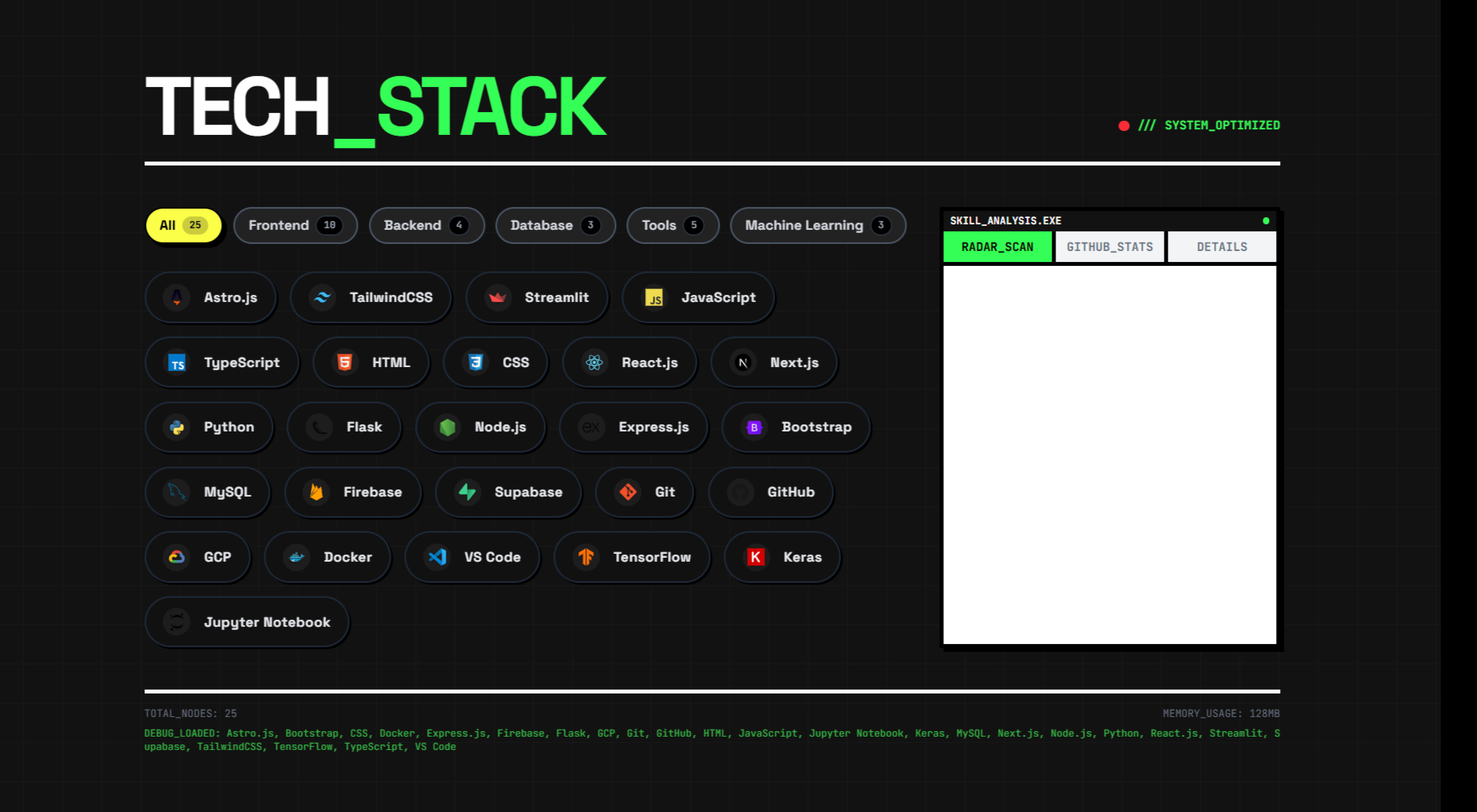This screenshot has height=812, width=1477.
Task: Click the orange TensorFlow icon
Action: 585,557
